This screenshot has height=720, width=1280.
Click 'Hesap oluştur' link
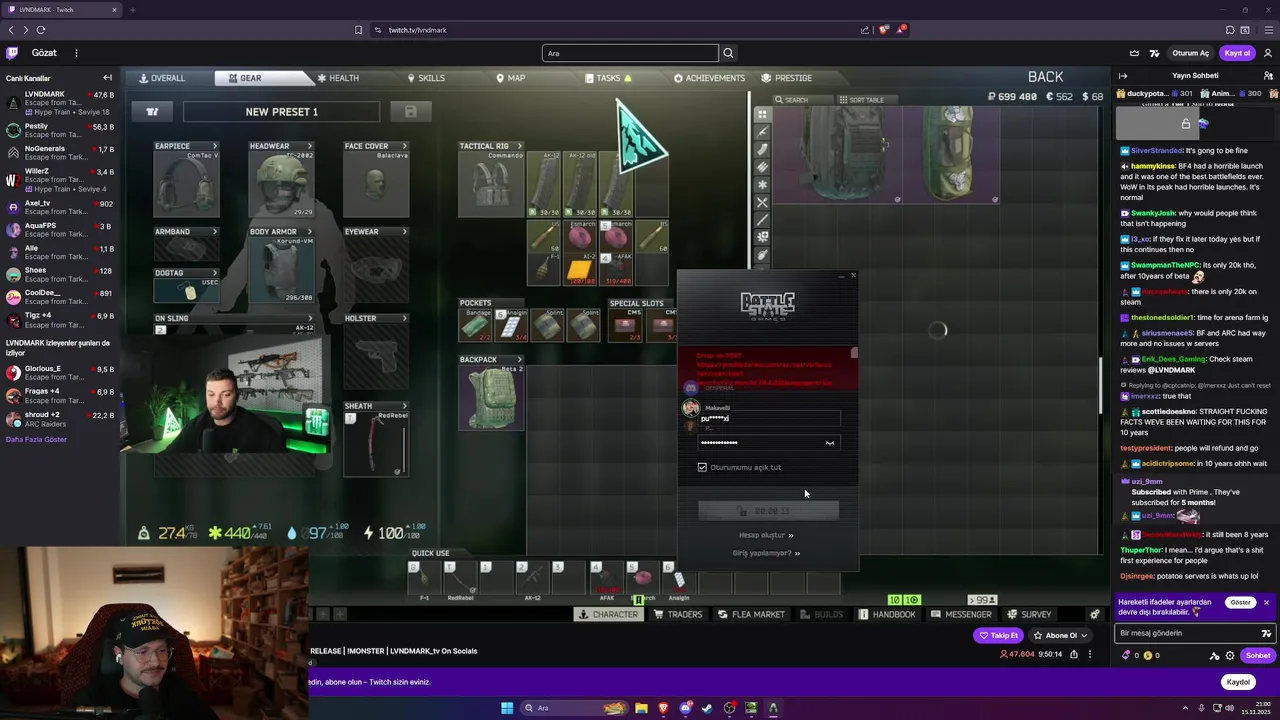pyautogui.click(x=766, y=535)
